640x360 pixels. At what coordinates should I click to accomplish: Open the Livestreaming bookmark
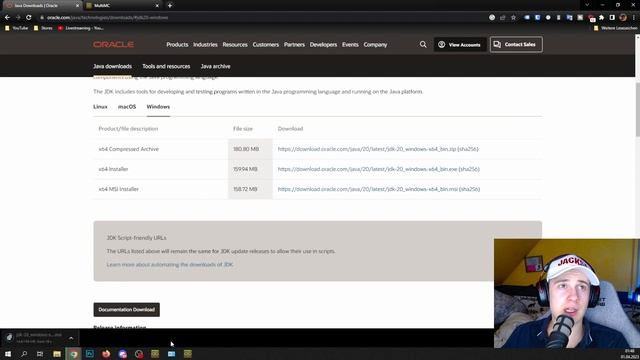(x=81, y=28)
